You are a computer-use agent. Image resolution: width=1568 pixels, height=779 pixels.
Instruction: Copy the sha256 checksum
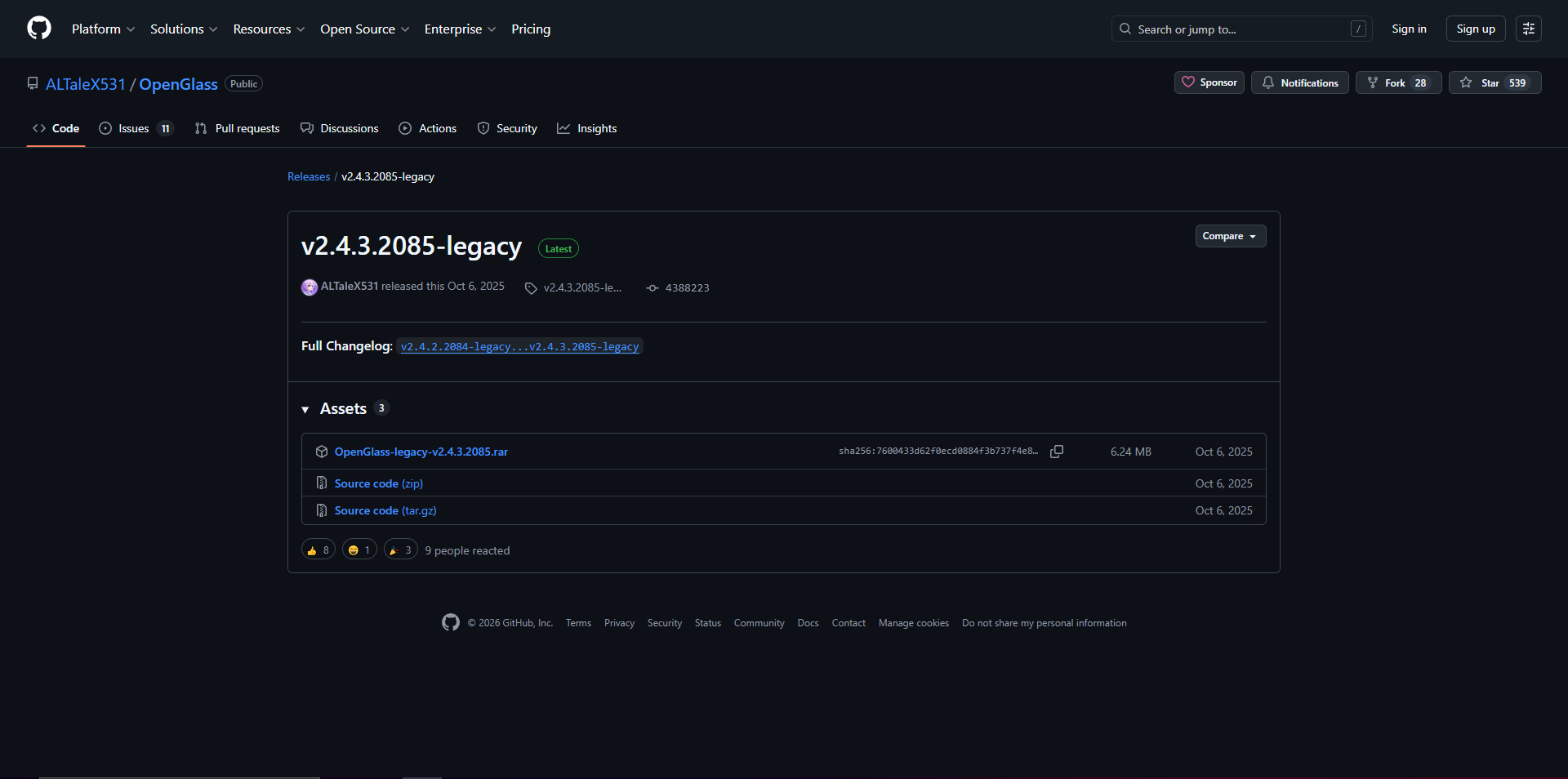point(1057,452)
